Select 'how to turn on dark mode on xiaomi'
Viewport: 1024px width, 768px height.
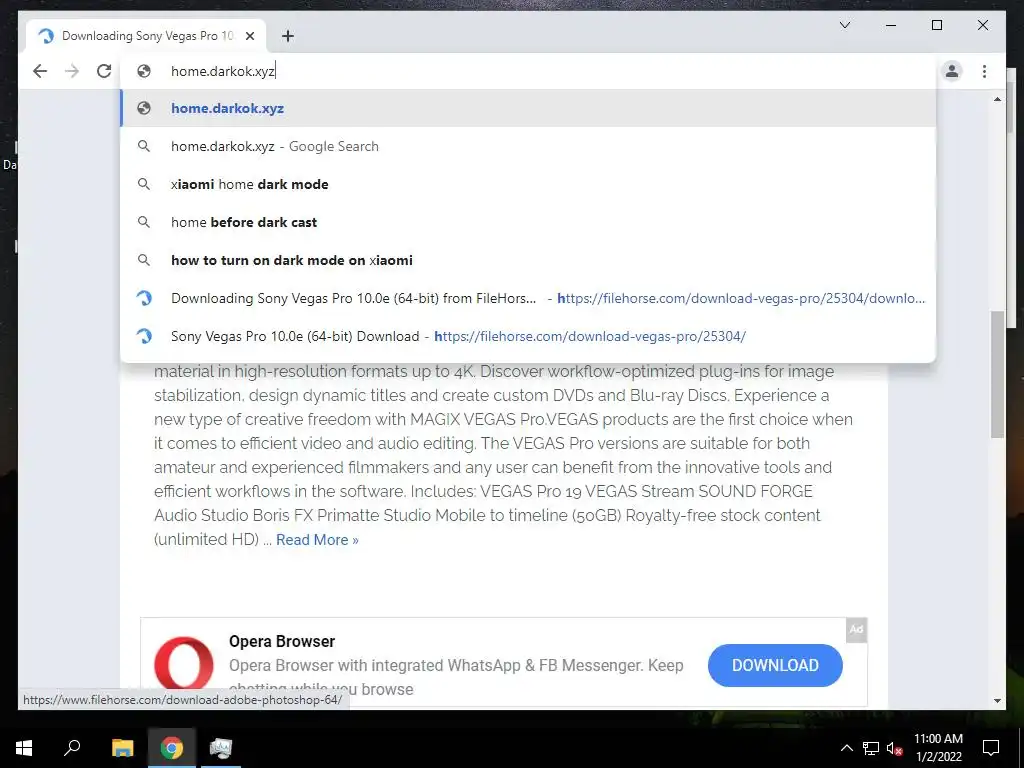(528, 260)
